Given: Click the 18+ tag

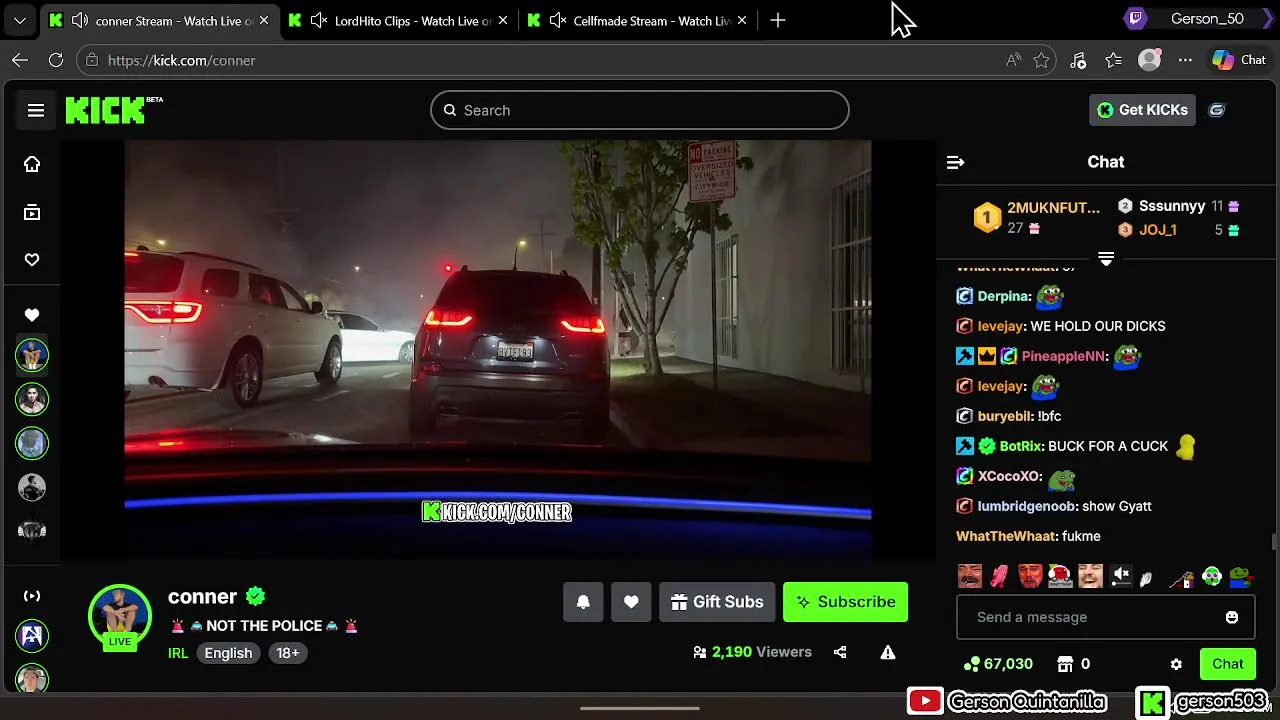Looking at the screenshot, I should pyautogui.click(x=288, y=653).
